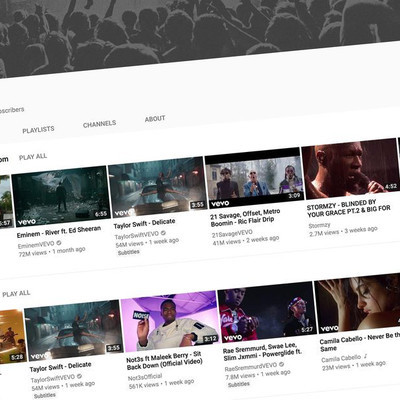Click title 'Camila Cabello - Never Be the Same'
Screen dimensions: 400x400
(360, 340)
